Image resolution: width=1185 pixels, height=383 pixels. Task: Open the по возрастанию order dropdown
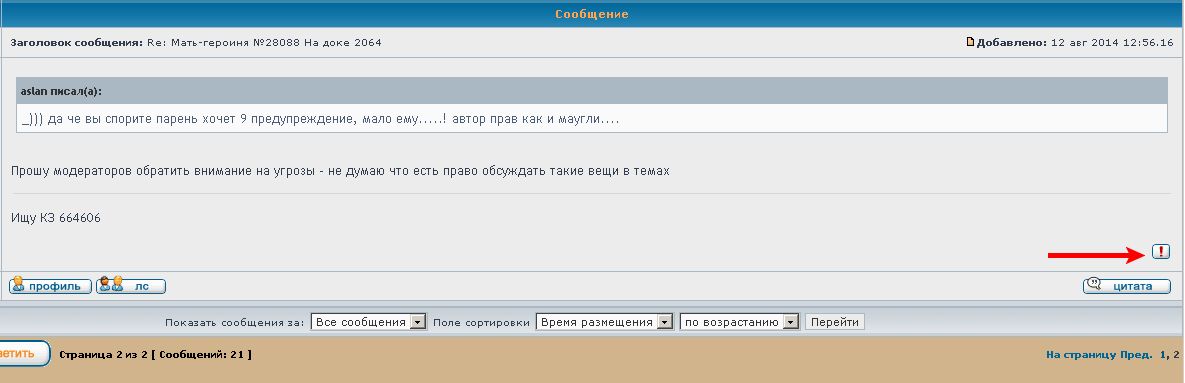(739, 322)
